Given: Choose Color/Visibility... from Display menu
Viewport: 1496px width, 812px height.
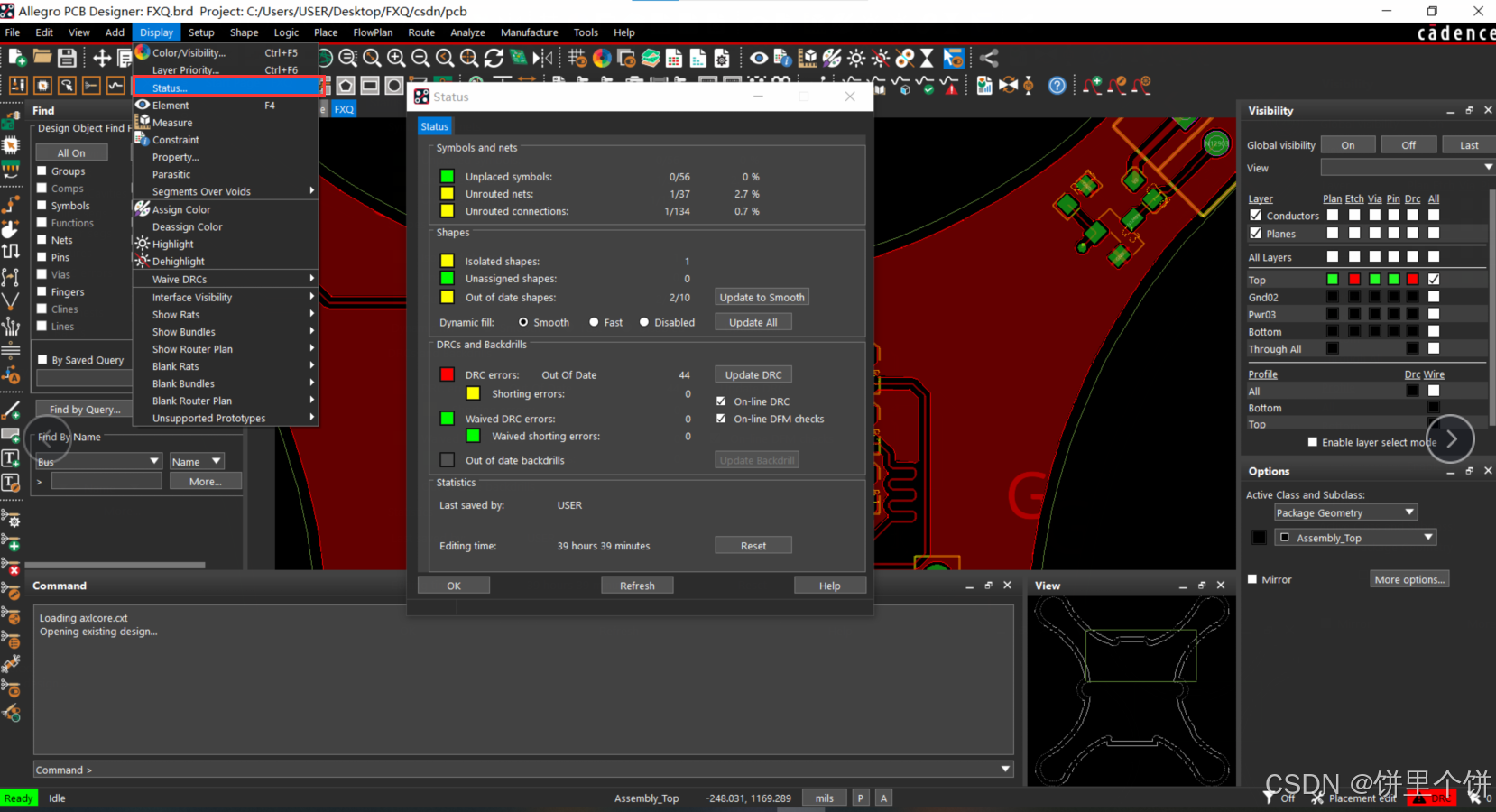Looking at the screenshot, I should pos(226,52).
